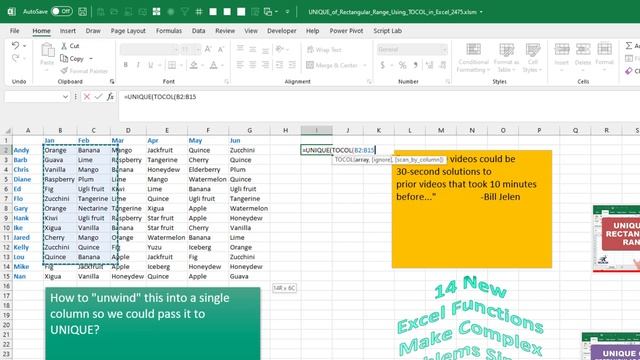The image size is (640, 360).
Task: Open the font name combo box
Action: 149,50
